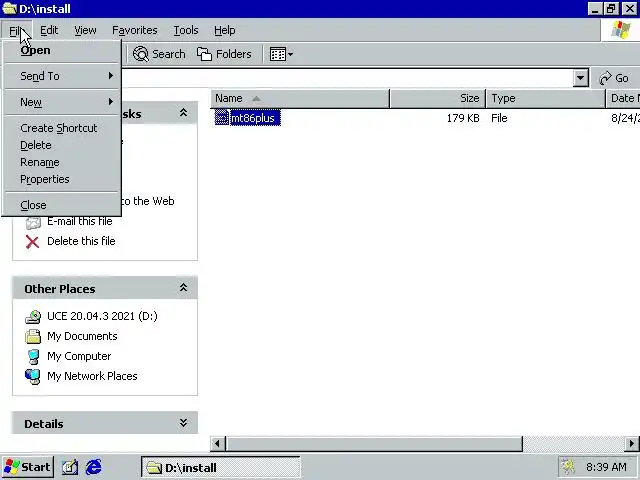The width and height of the screenshot is (640, 480).
Task: Go to My Computer
Action: [x=79, y=356]
